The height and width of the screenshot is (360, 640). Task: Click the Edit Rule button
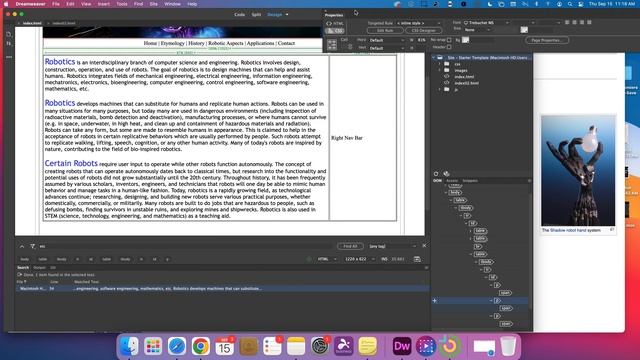(x=385, y=31)
